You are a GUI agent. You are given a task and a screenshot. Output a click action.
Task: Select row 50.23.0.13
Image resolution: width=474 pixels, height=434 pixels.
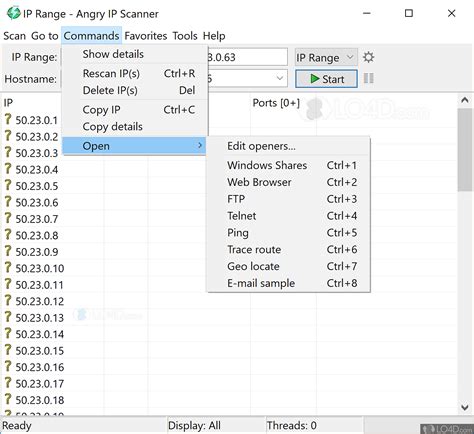pos(40,317)
